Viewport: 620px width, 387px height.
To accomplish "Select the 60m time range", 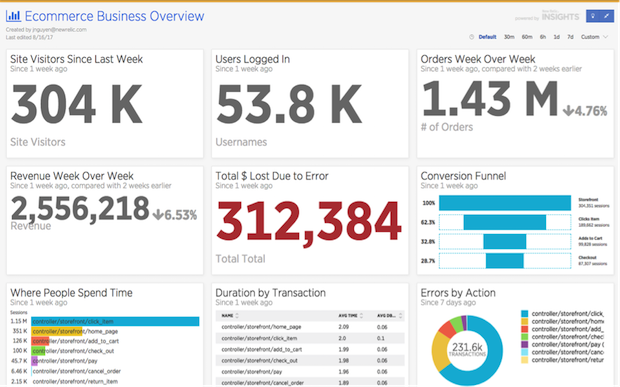I will [527, 37].
